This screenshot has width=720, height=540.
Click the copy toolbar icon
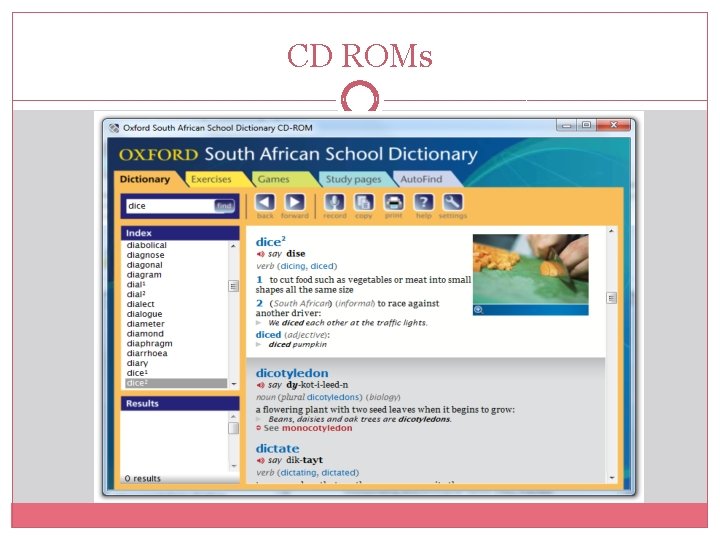pos(364,202)
